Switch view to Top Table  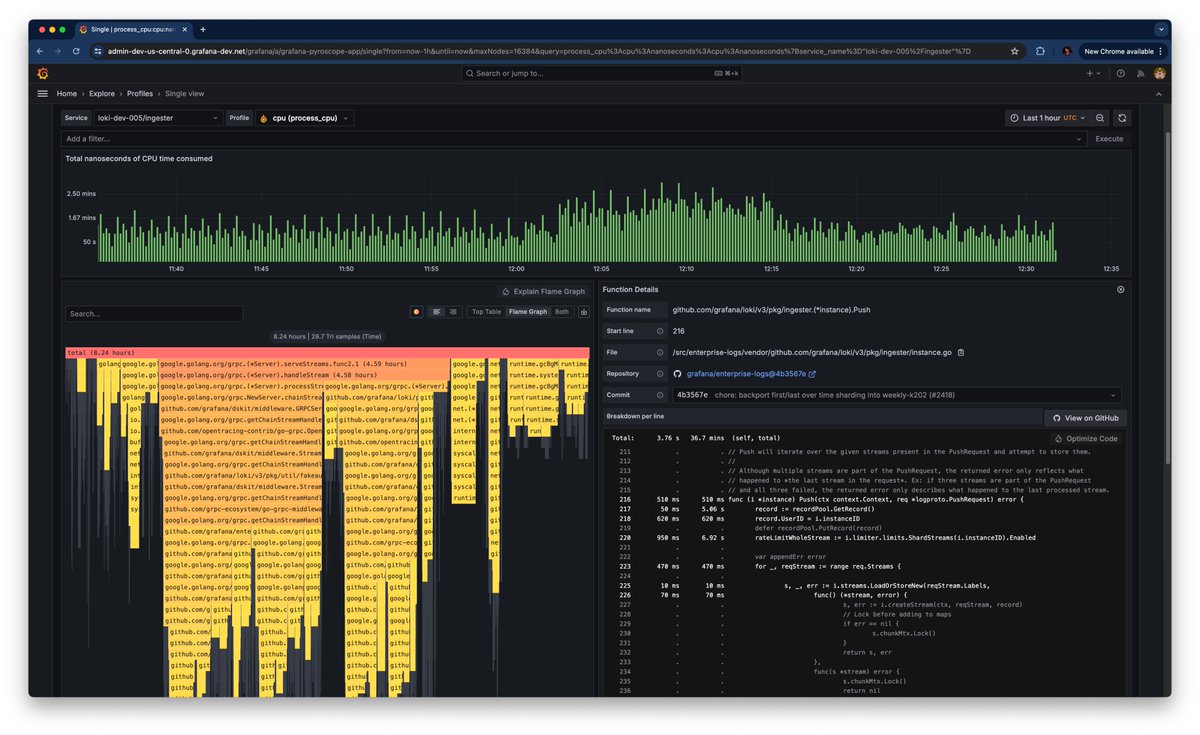click(x=486, y=312)
